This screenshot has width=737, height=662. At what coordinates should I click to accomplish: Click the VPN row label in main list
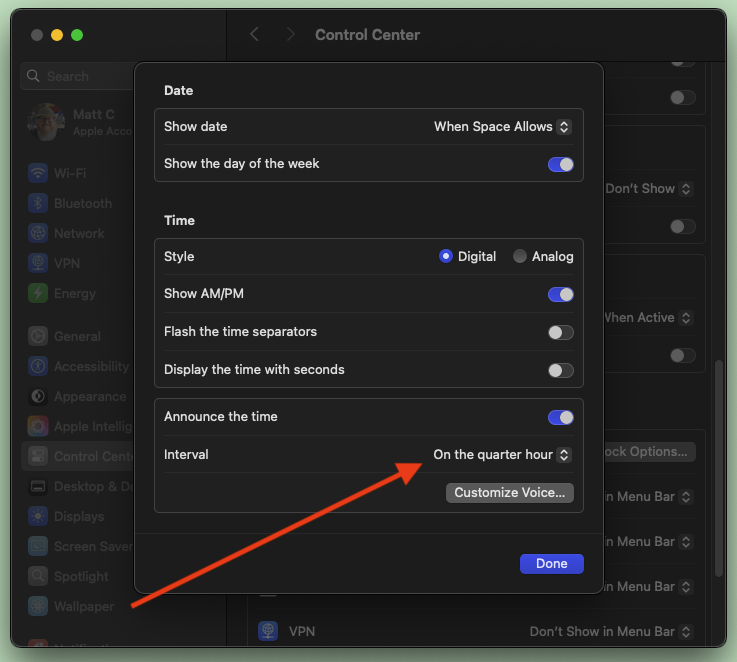click(x=302, y=631)
